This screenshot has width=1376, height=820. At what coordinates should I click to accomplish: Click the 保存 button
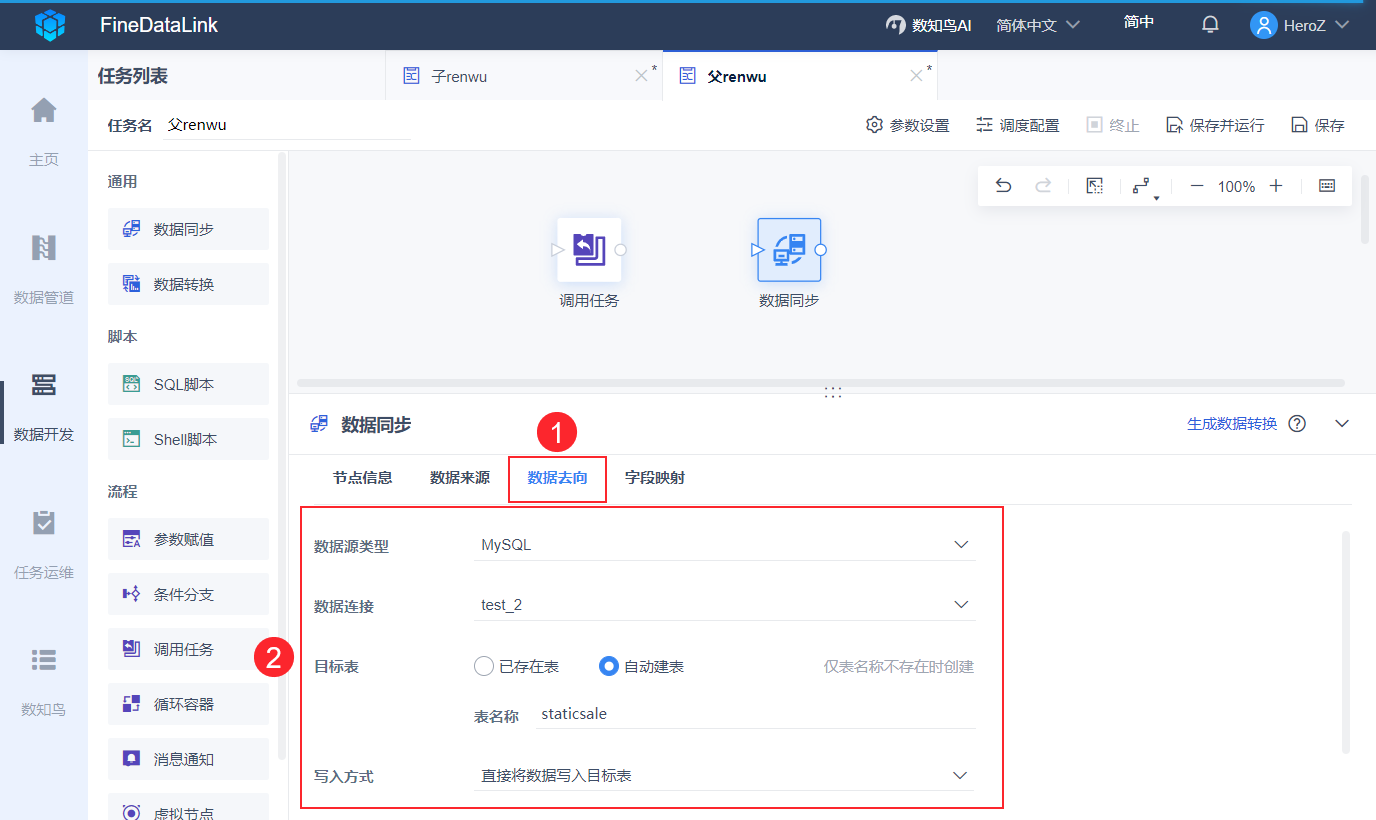point(1318,125)
